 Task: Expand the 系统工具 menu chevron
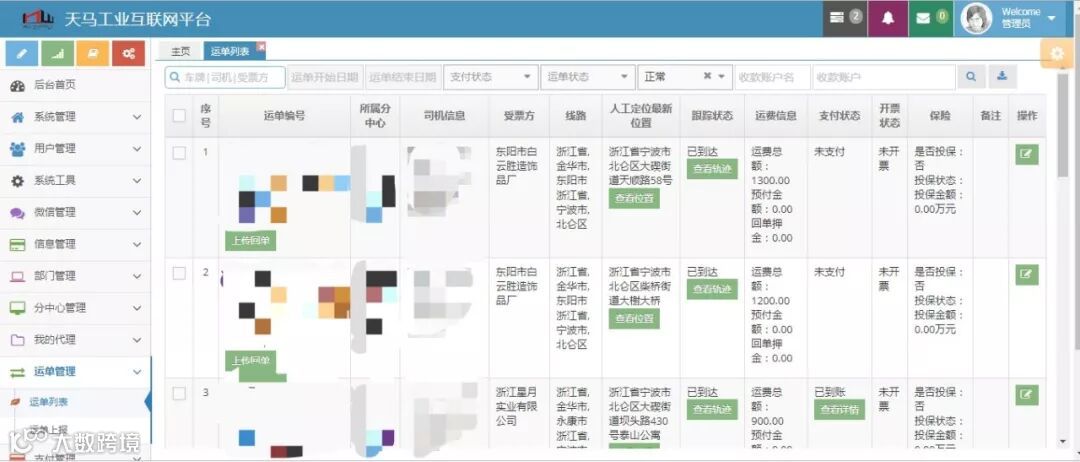click(136, 181)
